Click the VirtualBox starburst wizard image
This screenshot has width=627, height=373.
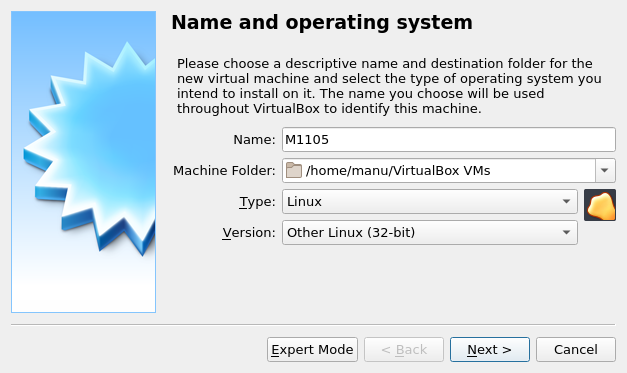pyautogui.click(x=84, y=162)
